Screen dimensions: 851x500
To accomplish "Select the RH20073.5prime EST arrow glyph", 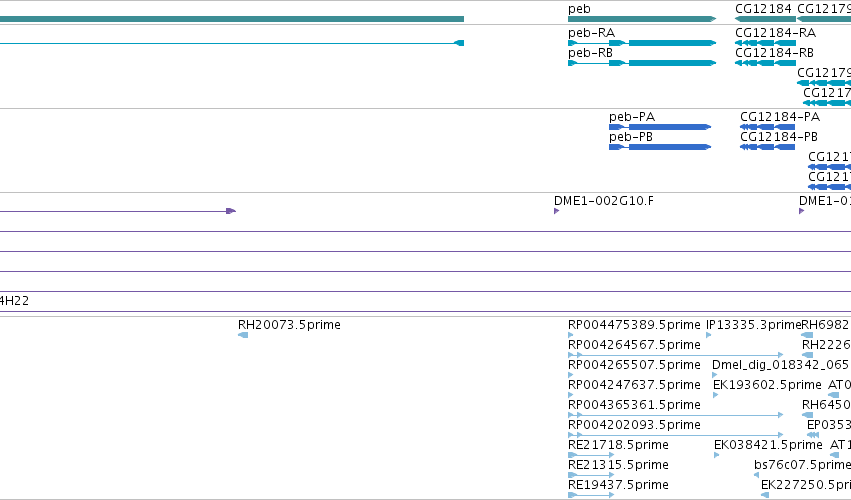I will pos(243,335).
